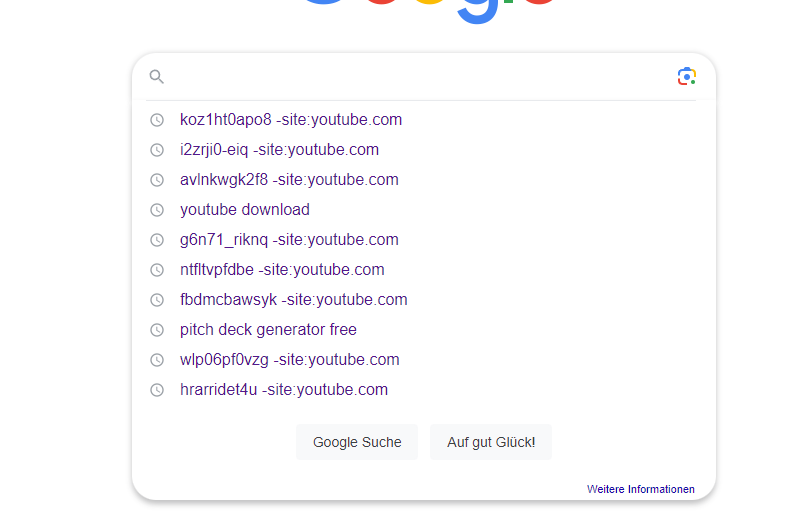Click history icon next to fbdmcbawsyk entry
Viewport: 803px width, 517px height.
tap(156, 300)
